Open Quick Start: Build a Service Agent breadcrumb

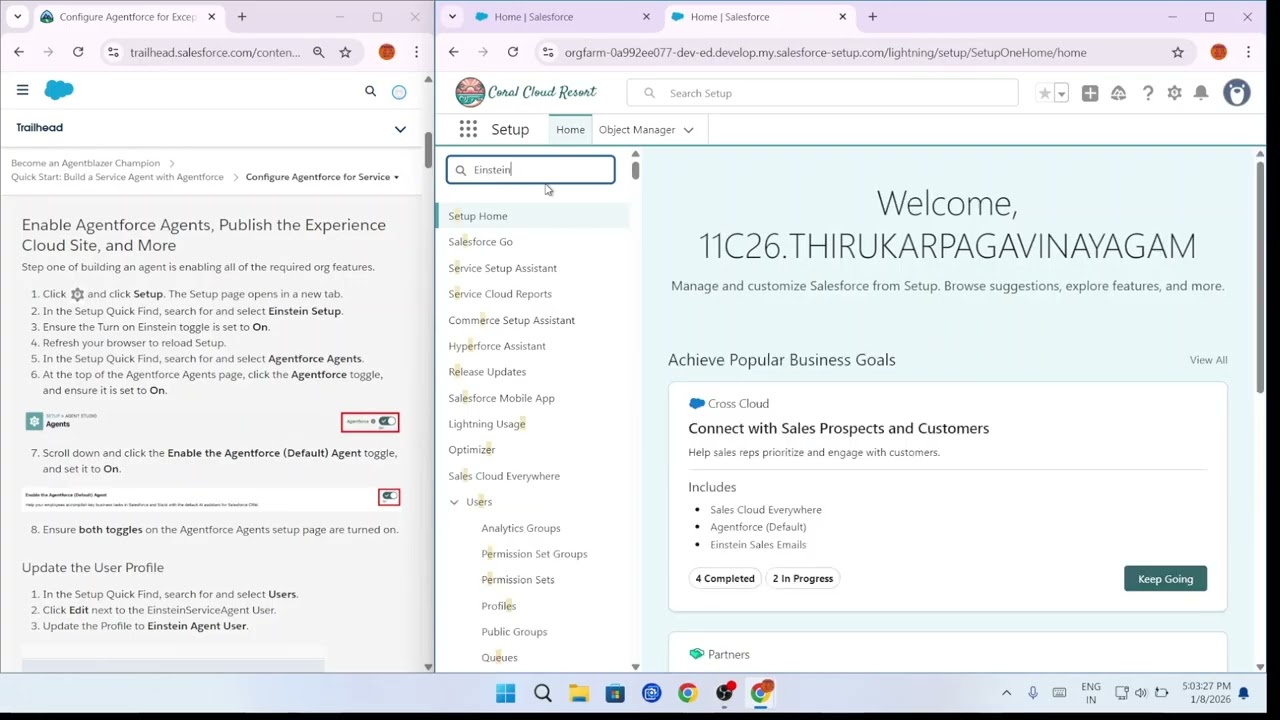[118, 177]
